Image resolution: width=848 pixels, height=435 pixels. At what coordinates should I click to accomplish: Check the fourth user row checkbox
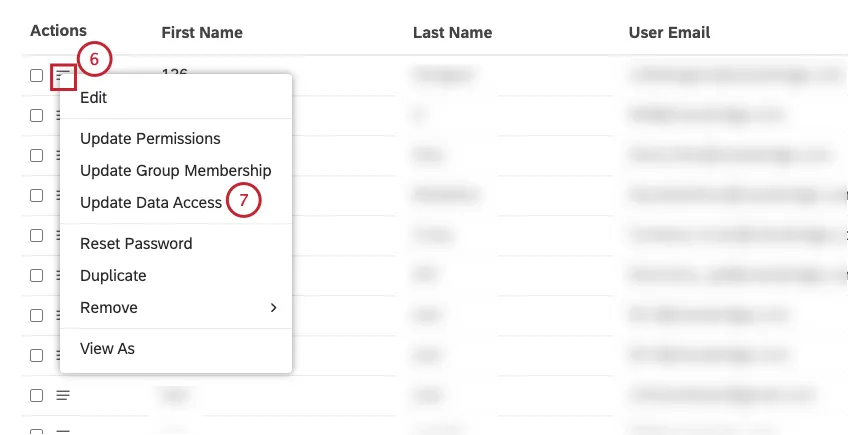click(36, 195)
